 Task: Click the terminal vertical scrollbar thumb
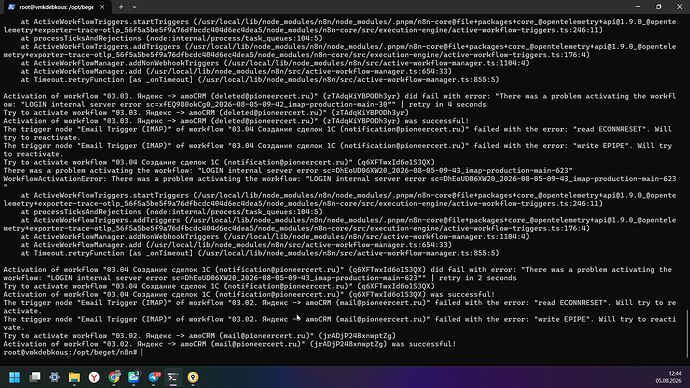[x=687, y=333]
